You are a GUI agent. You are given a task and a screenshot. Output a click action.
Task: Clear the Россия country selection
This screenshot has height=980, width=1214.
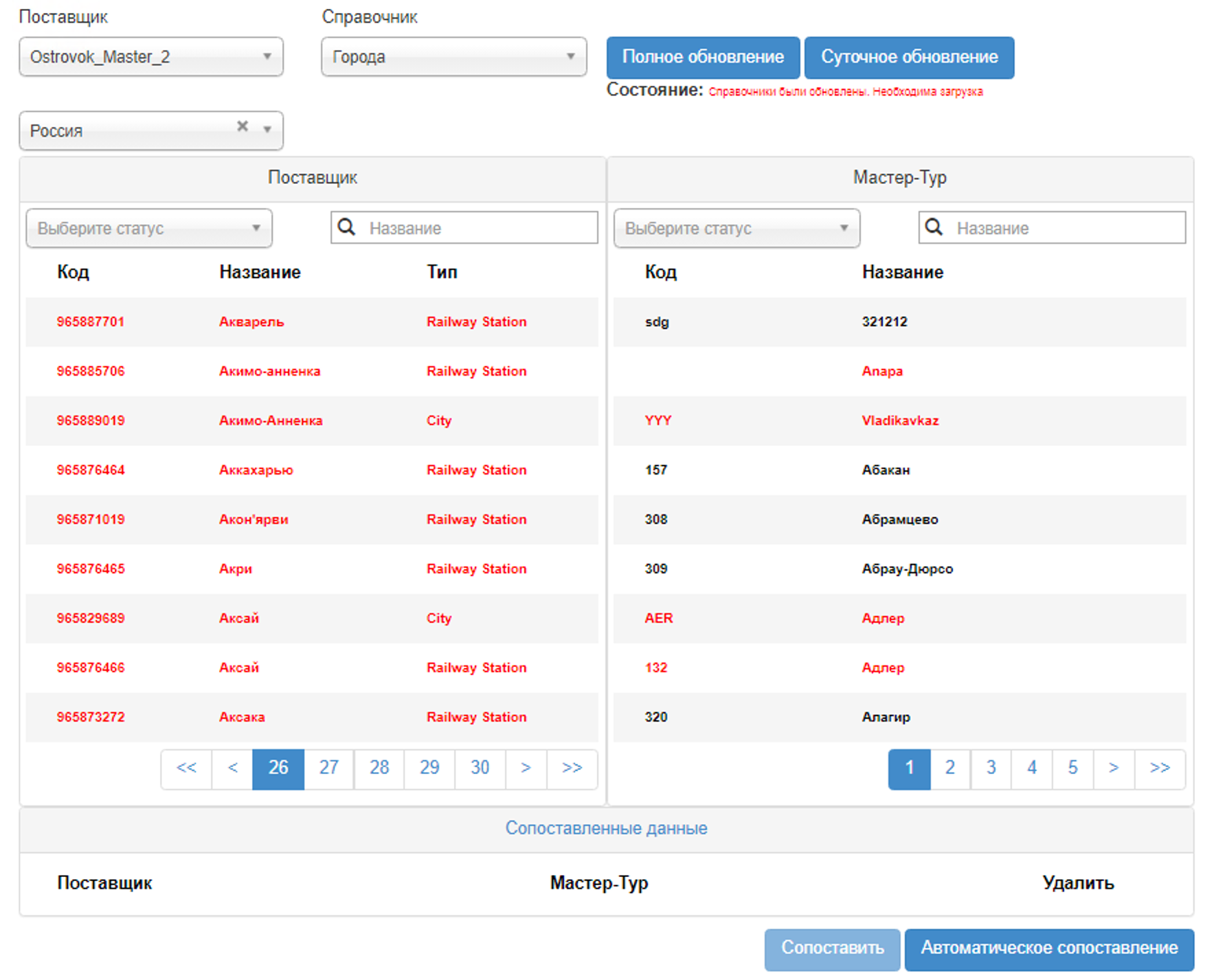pyautogui.click(x=242, y=126)
